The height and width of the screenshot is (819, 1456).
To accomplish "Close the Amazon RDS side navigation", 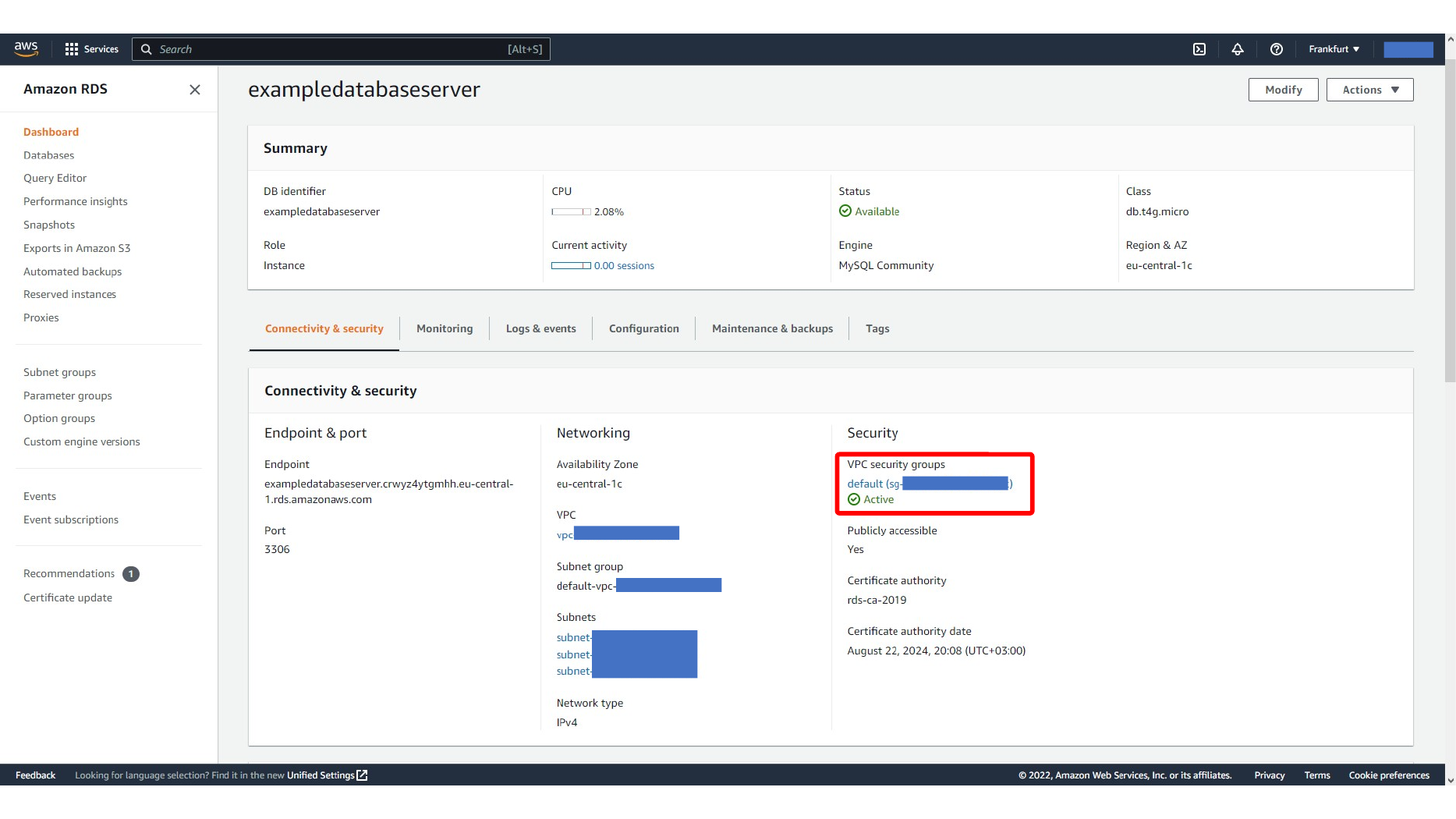I will tap(195, 90).
